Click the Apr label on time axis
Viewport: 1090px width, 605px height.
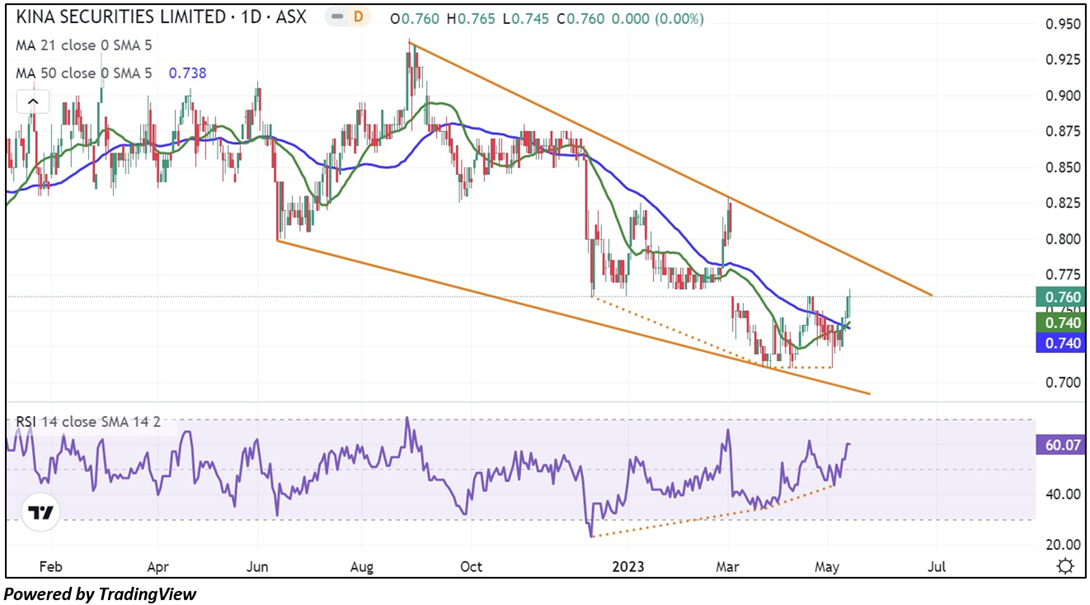coord(158,567)
